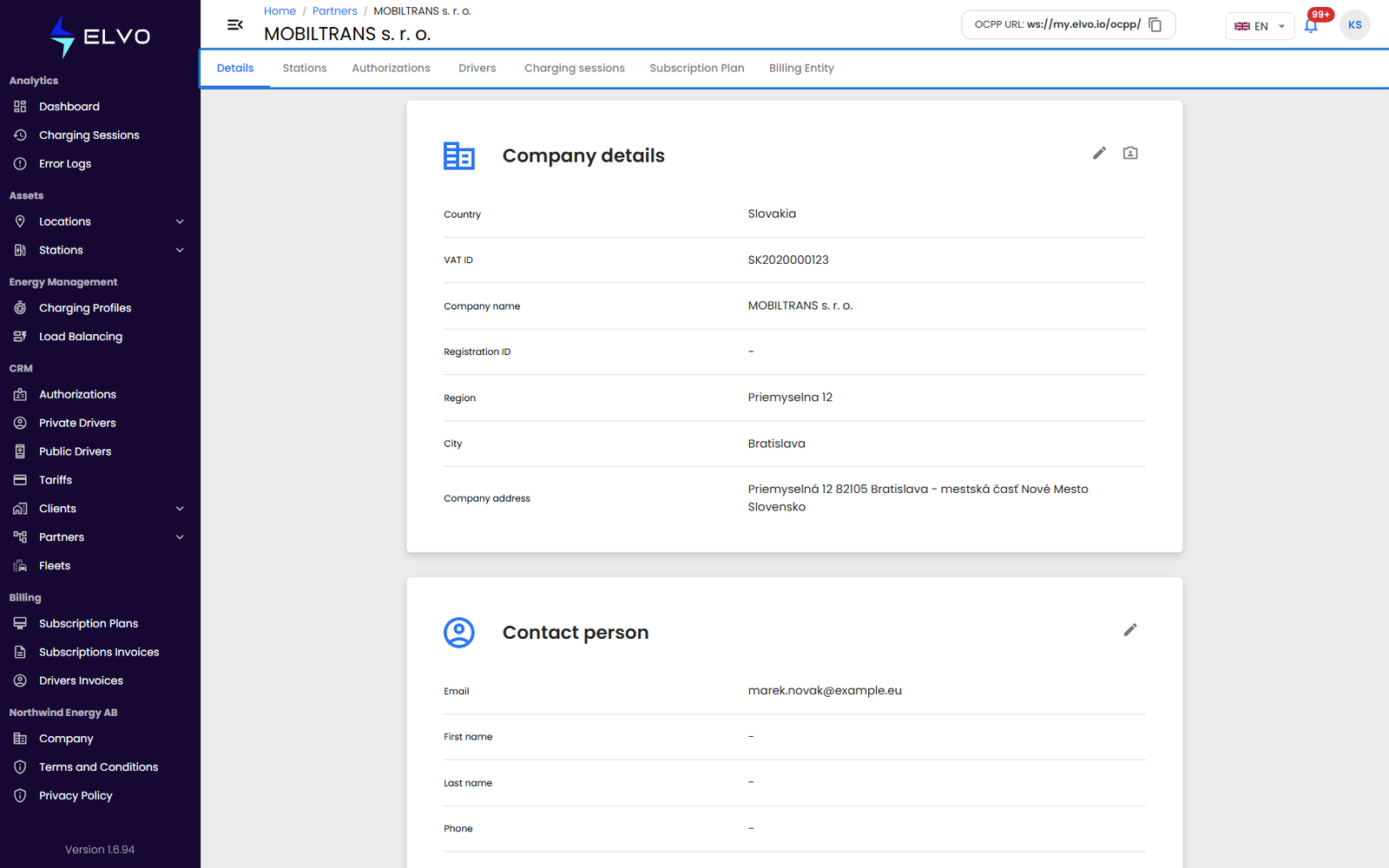
Task: Click the ELVO logo
Action: pos(100,36)
